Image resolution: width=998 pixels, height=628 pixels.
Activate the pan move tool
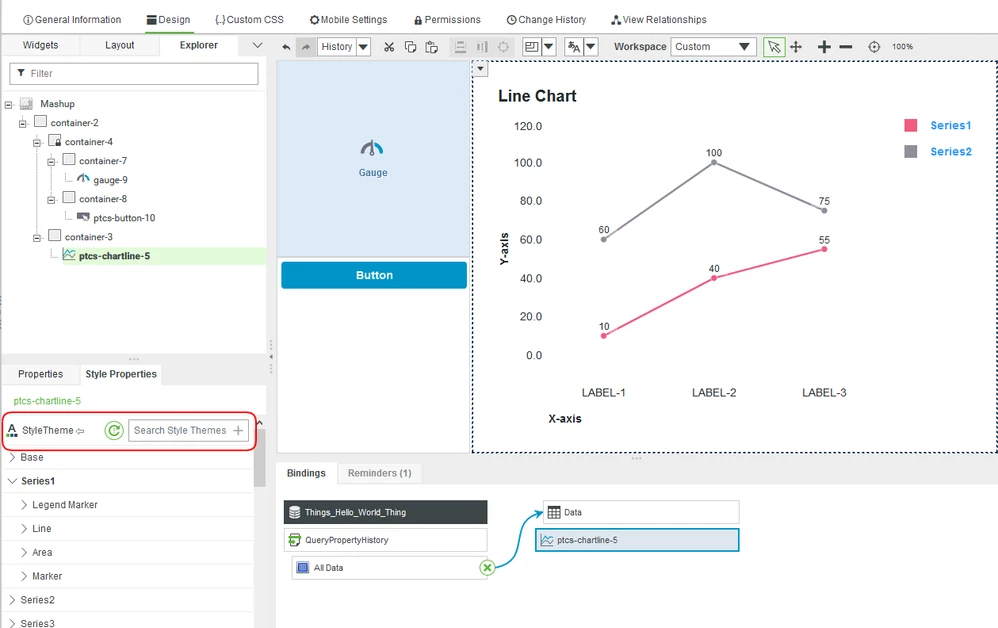(x=796, y=47)
